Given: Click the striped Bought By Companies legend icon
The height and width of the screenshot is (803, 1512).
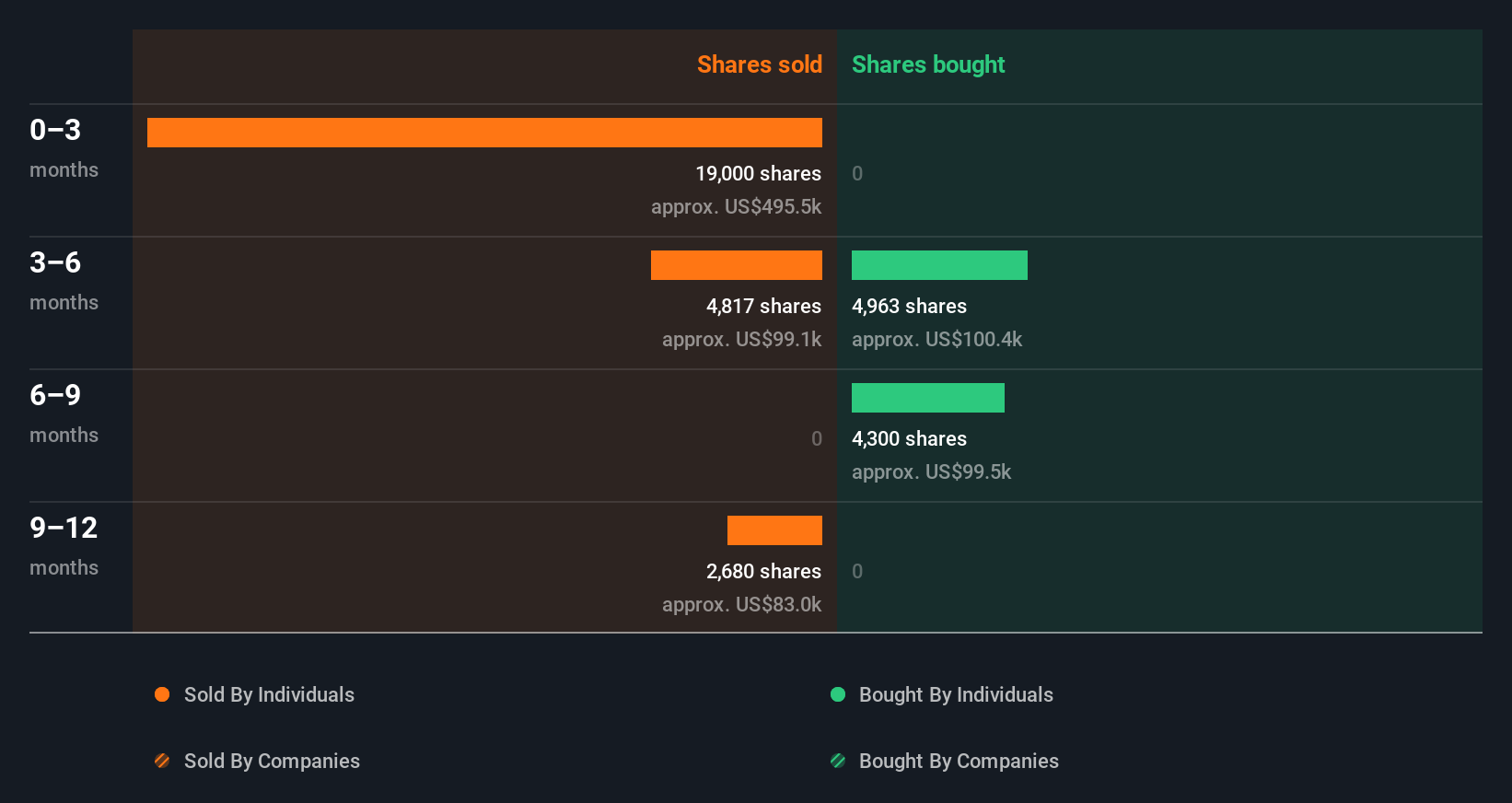Looking at the screenshot, I should (838, 761).
